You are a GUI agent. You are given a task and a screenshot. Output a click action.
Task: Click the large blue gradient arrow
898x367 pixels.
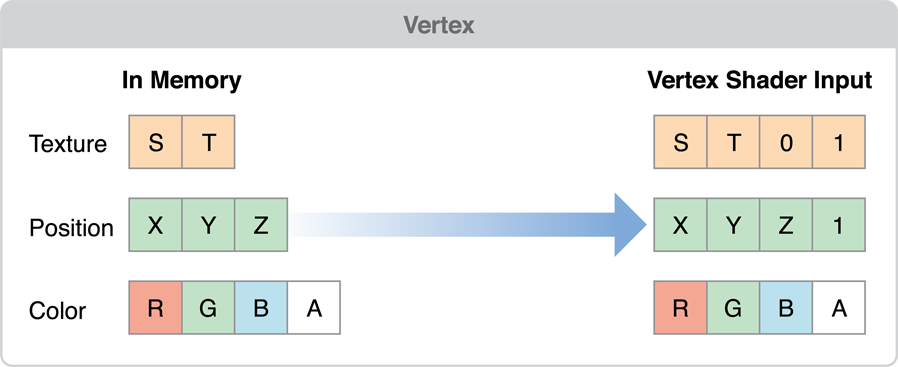(468, 225)
